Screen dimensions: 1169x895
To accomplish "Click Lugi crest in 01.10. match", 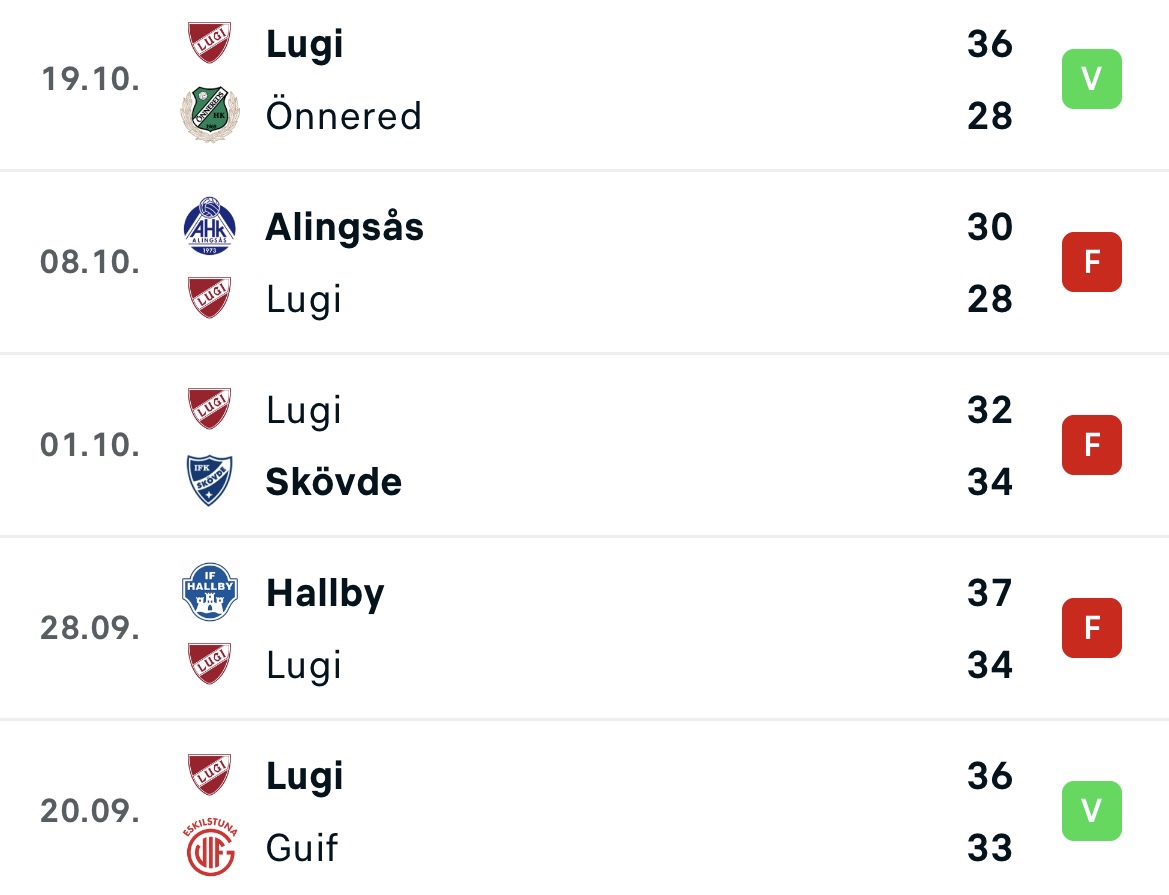I will pos(209,409).
